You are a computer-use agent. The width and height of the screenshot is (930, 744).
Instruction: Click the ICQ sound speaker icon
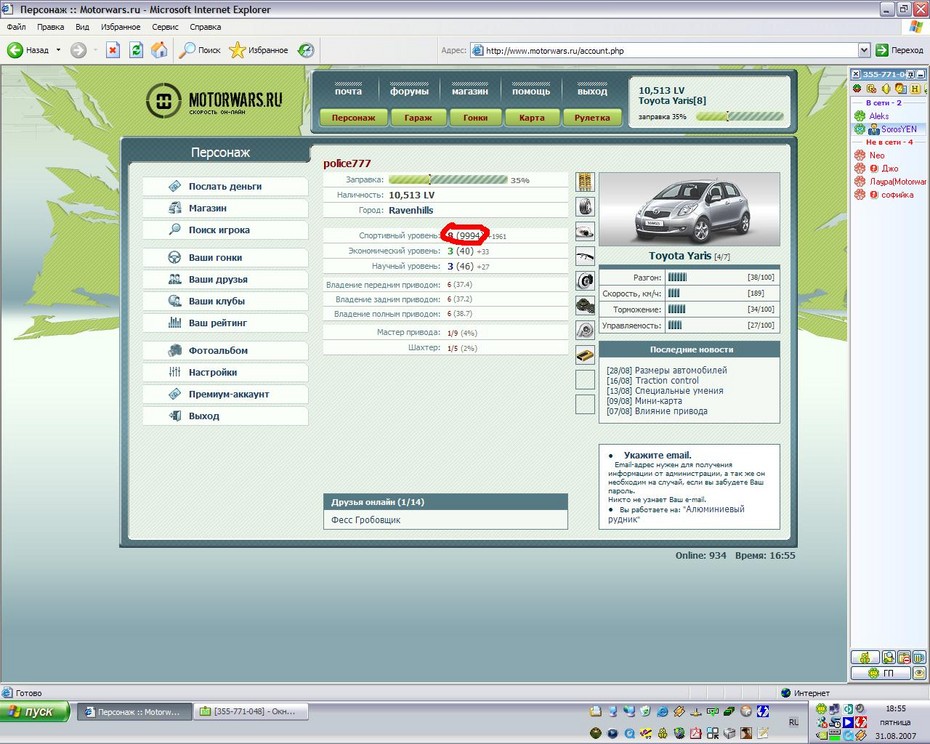click(886, 89)
